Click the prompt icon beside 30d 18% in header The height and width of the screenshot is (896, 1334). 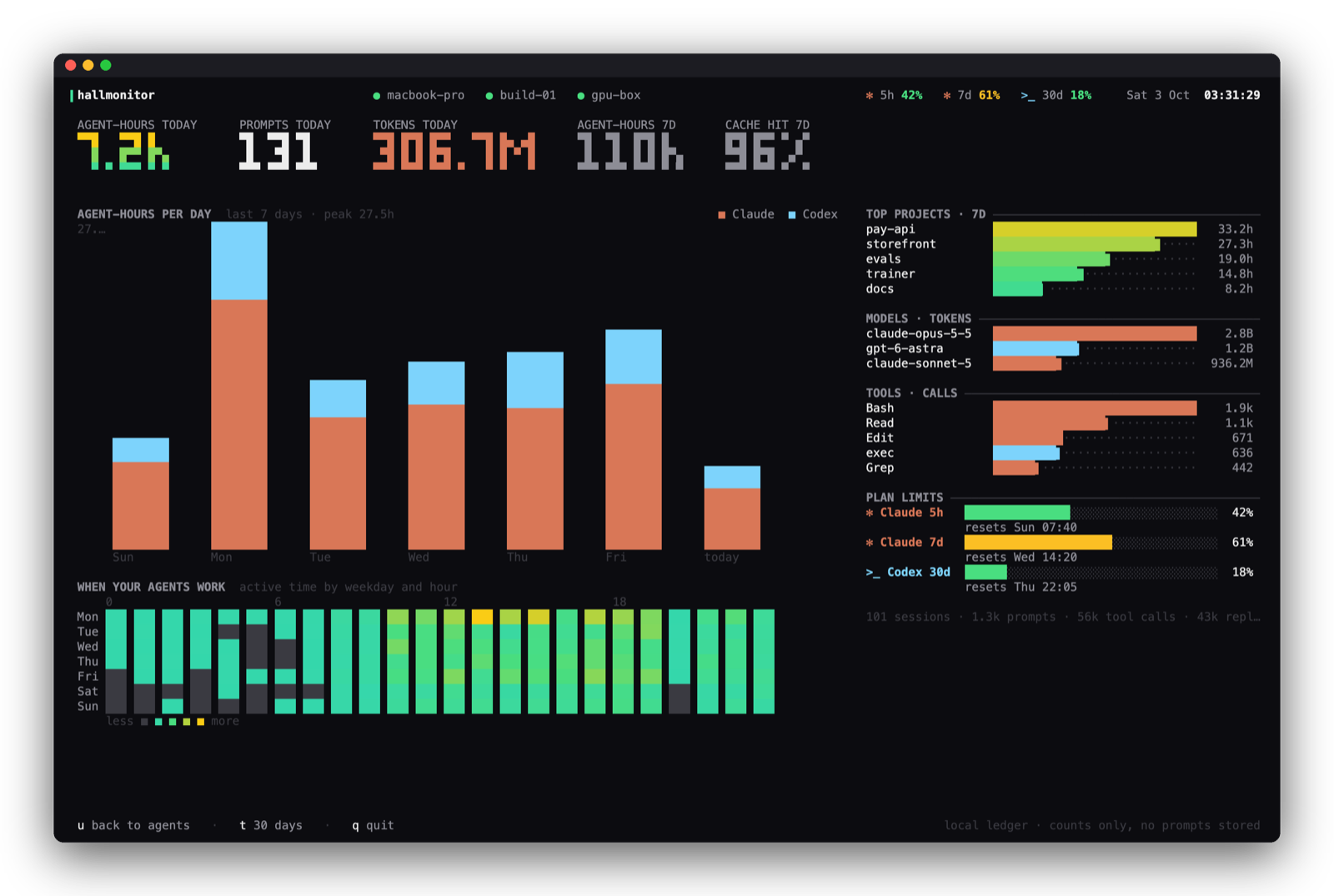click(1028, 96)
